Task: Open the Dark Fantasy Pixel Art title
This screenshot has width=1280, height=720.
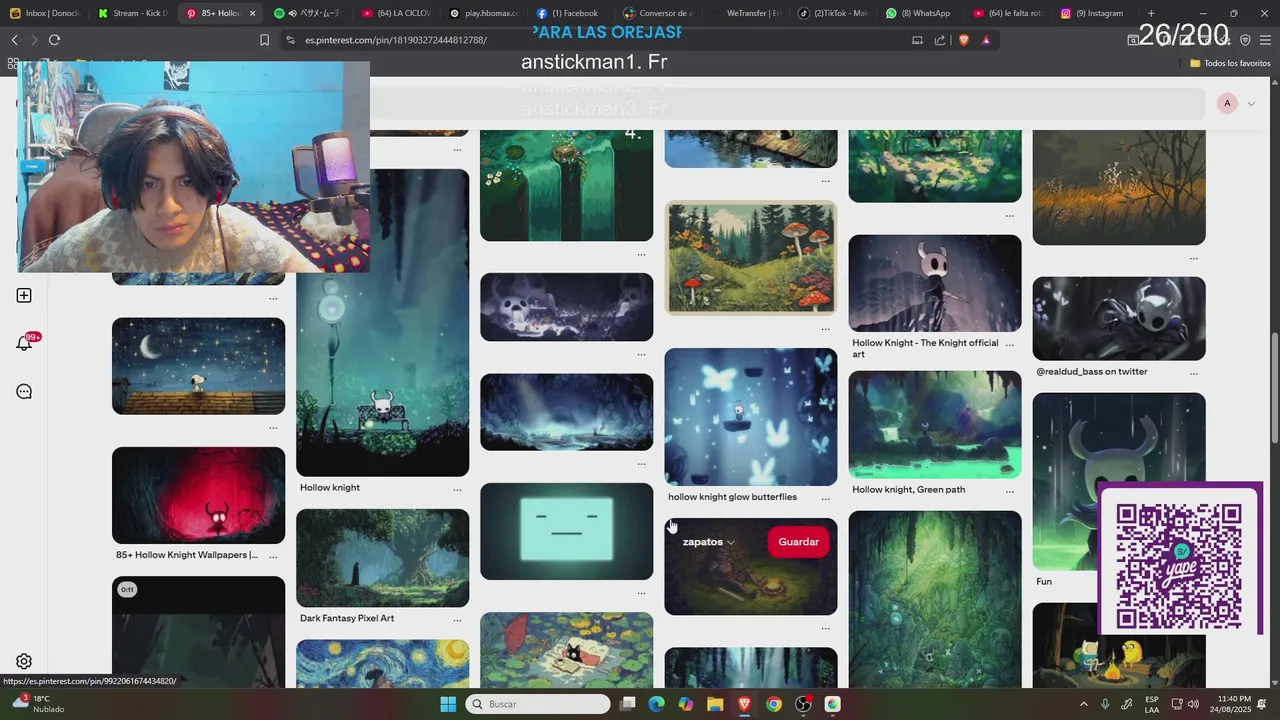Action: pos(347,618)
